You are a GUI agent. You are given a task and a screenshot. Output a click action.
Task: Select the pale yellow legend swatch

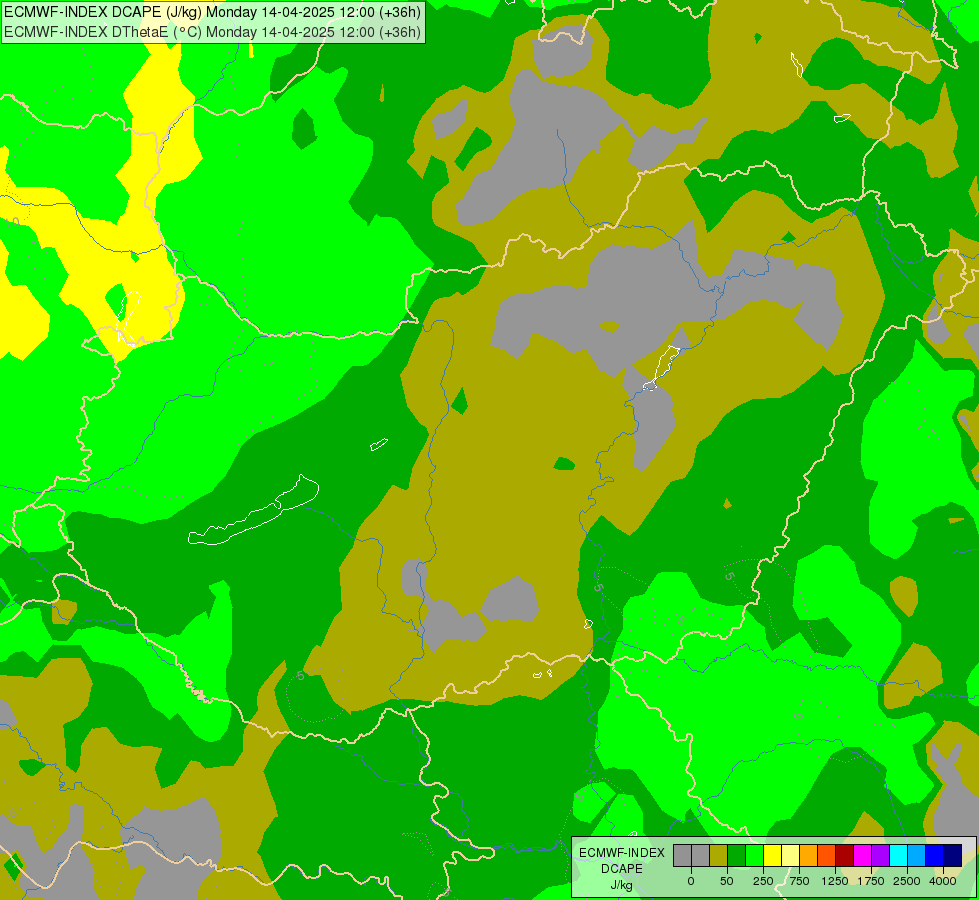point(790,855)
